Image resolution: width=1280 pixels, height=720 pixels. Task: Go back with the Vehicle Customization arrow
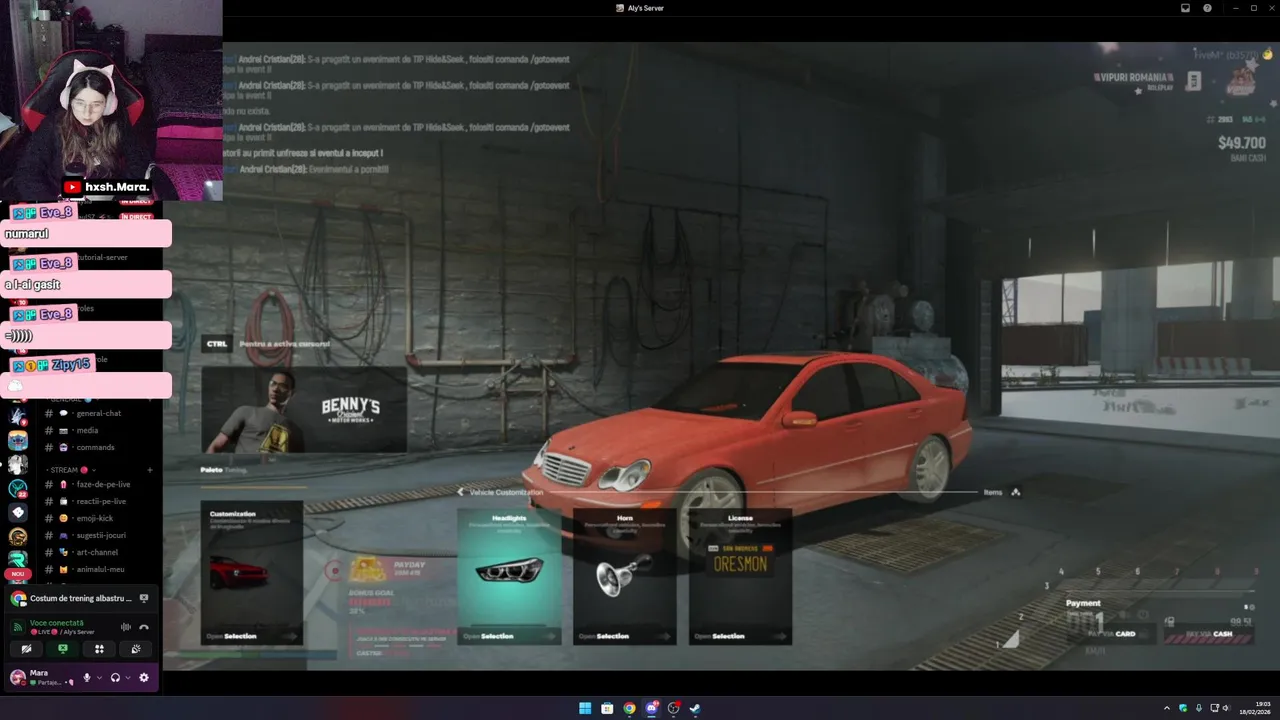click(x=461, y=492)
